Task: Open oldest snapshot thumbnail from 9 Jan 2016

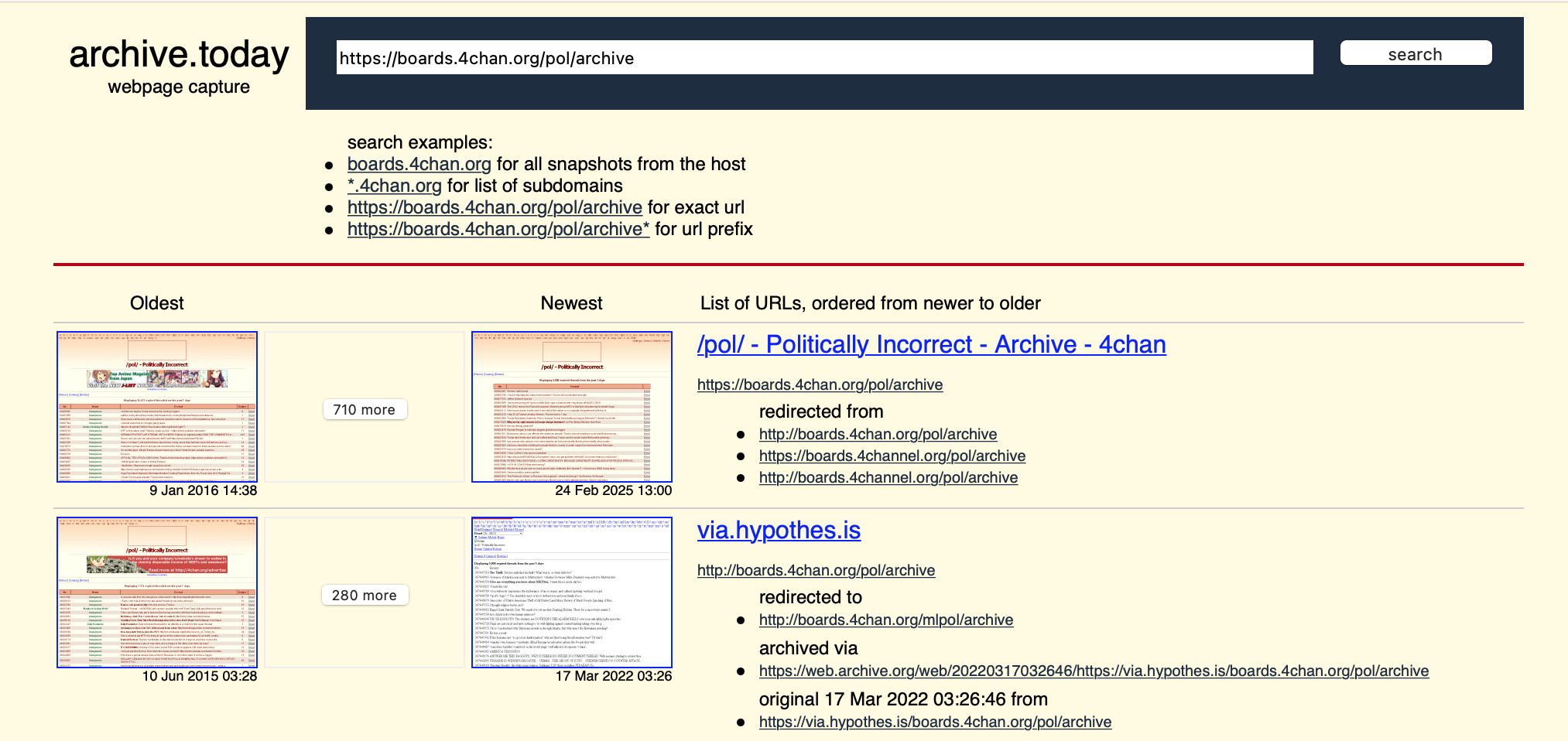Action: coord(157,407)
